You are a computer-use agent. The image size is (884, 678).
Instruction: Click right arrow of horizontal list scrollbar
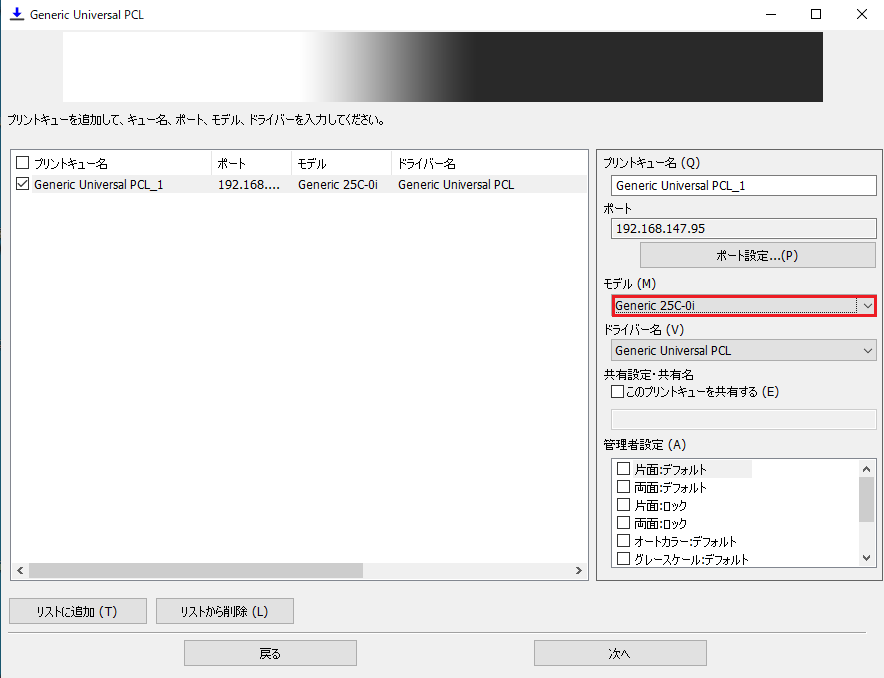coord(579,570)
